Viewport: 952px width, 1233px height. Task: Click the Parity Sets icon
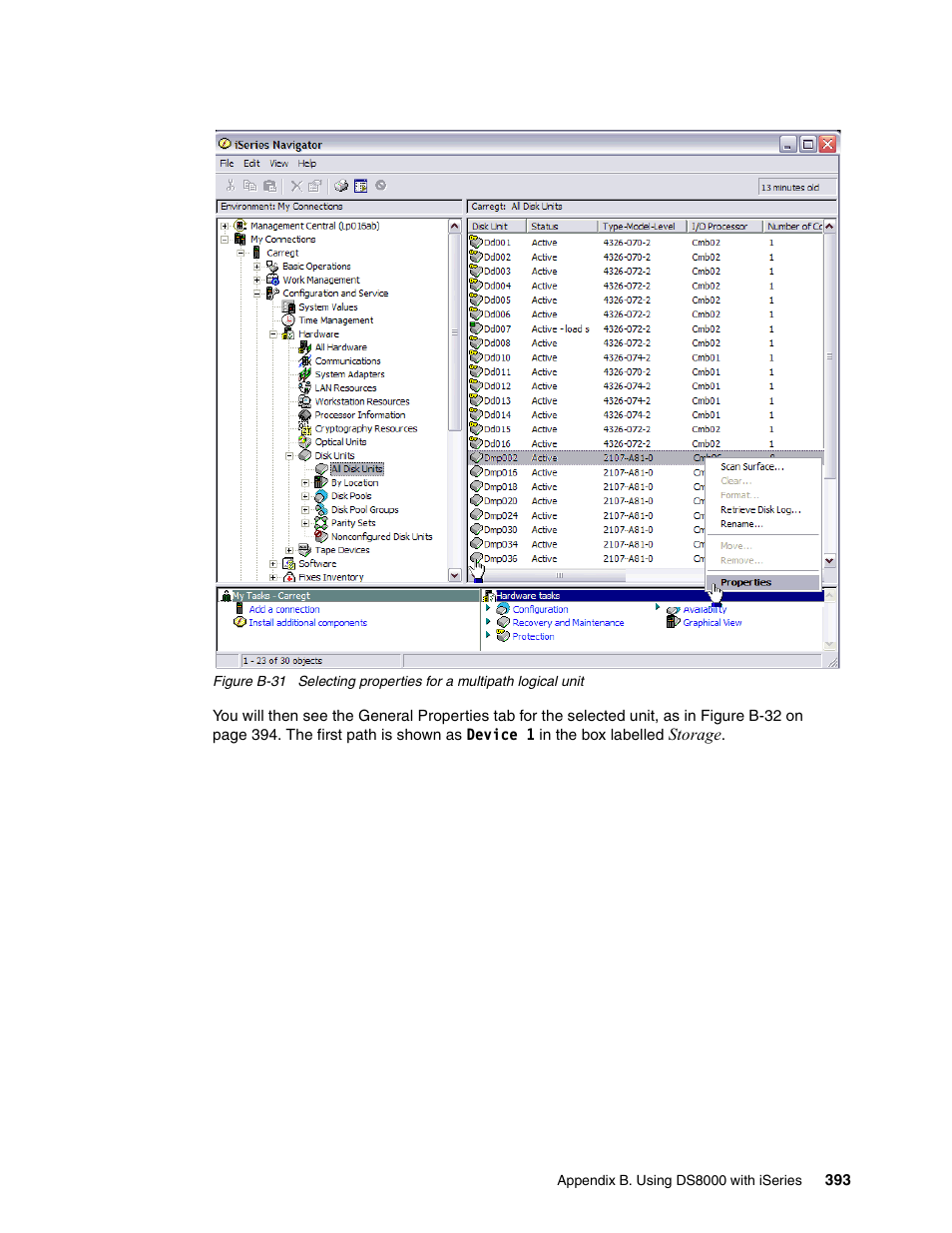(321, 523)
